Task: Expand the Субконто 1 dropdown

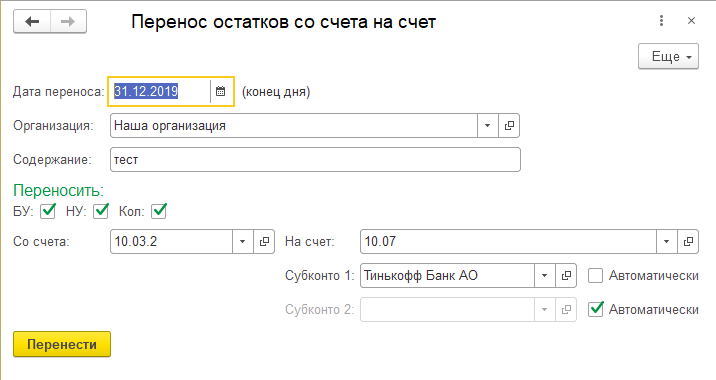Action: pos(545,275)
